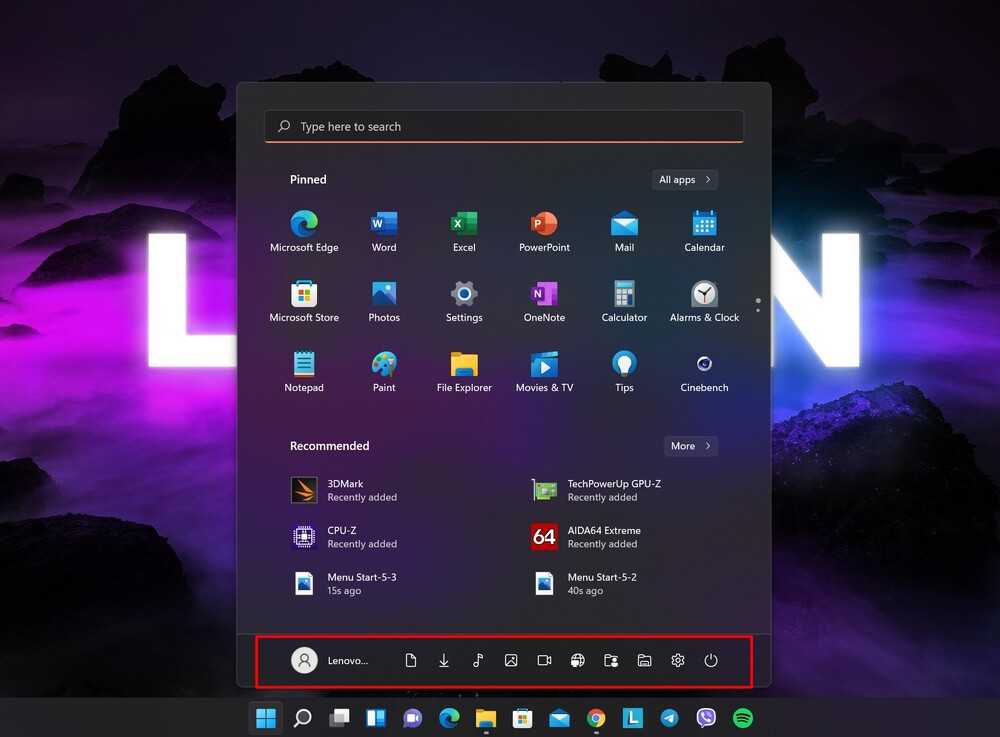Open the OneNote pinned app
1000x737 pixels.
pyautogui.click(x=544, y=301)
